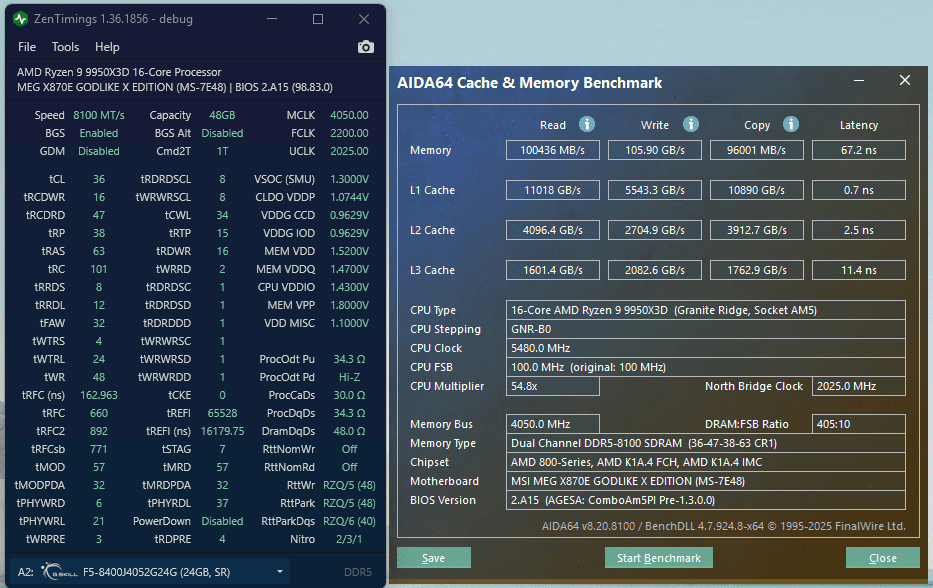Viewport: 933px width, 588px height.
Task: Click the Chipset field AMD 800-Series
Action: (x=706, y=462)
